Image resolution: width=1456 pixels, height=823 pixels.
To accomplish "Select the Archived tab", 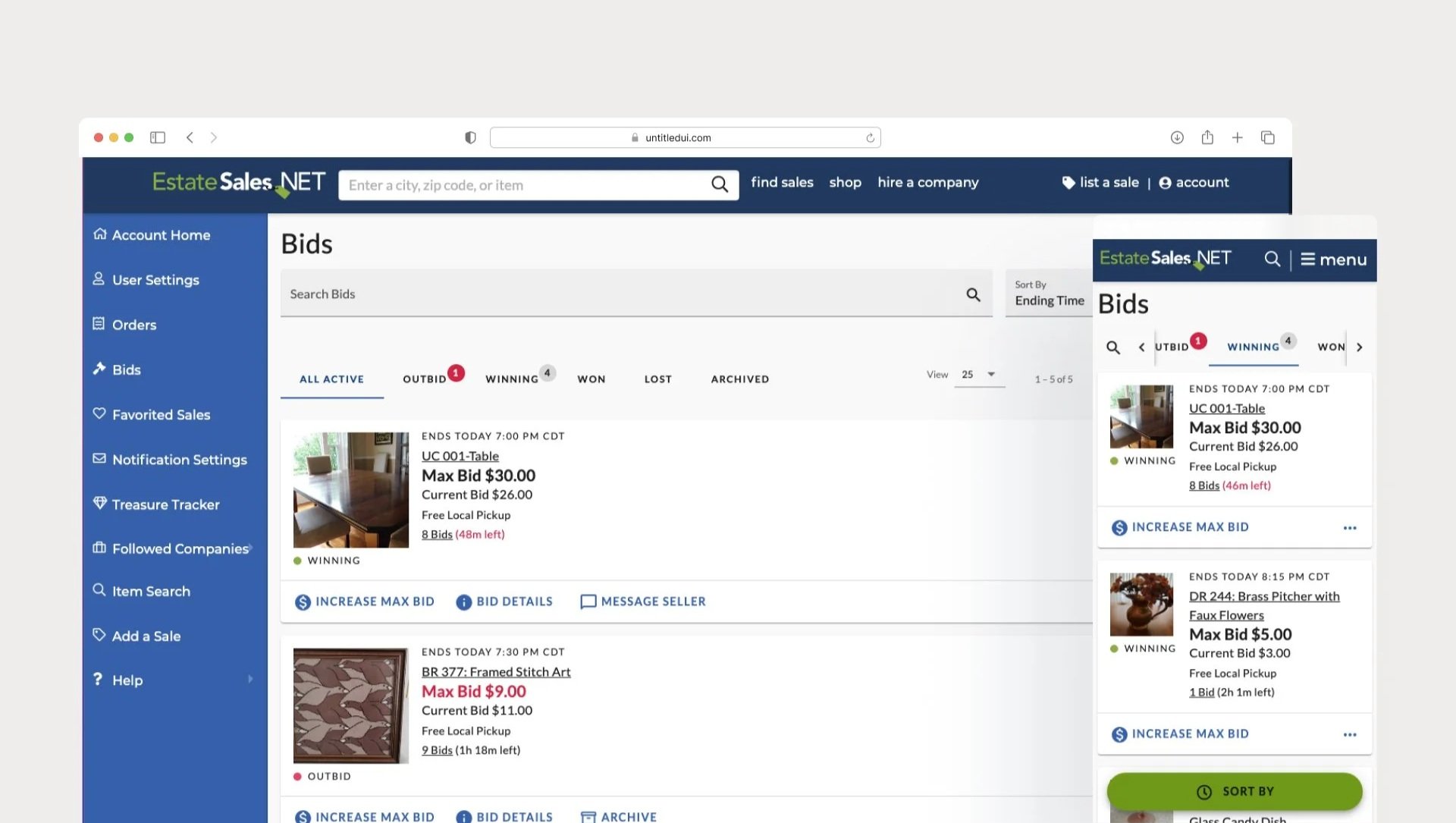I will point(739,379).
